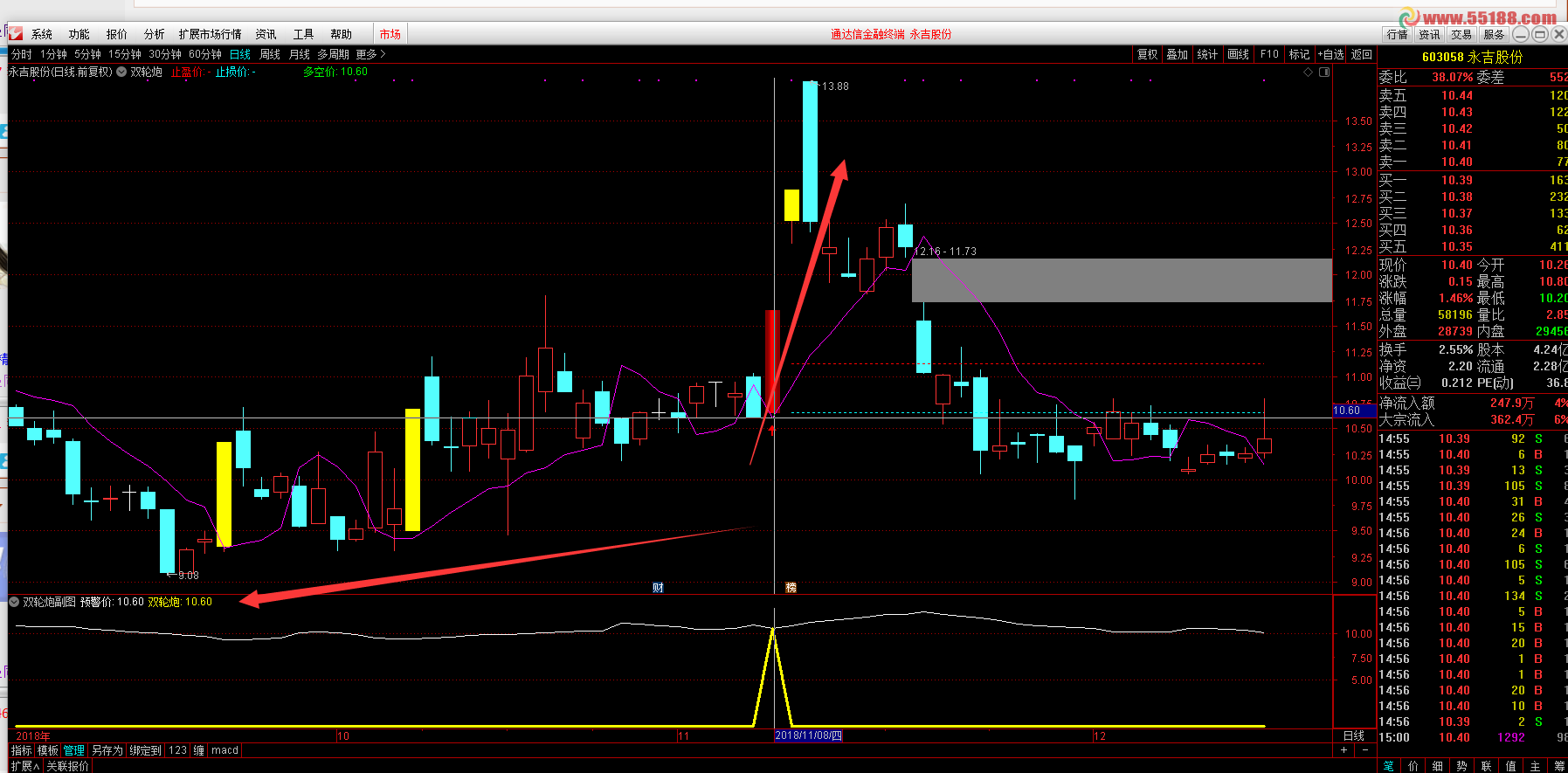Click the minus zoom-out icon at bottom
The image size is (1568, 773).
(x=1365, y=750)
